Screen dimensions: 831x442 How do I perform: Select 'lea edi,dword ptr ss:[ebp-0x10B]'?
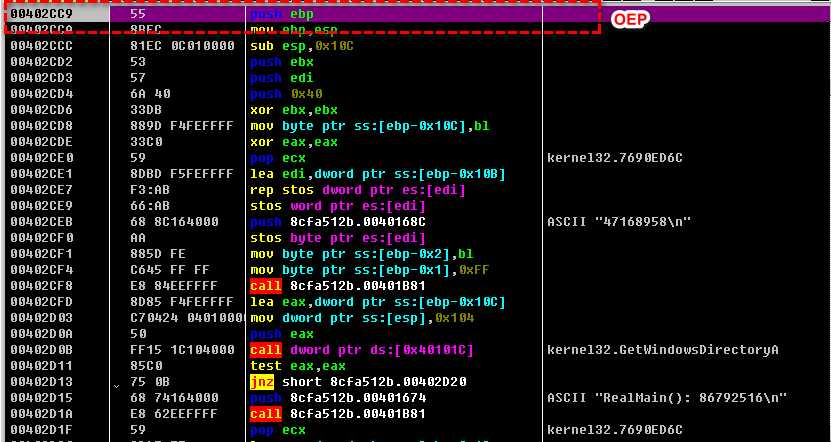click(377, 174)
